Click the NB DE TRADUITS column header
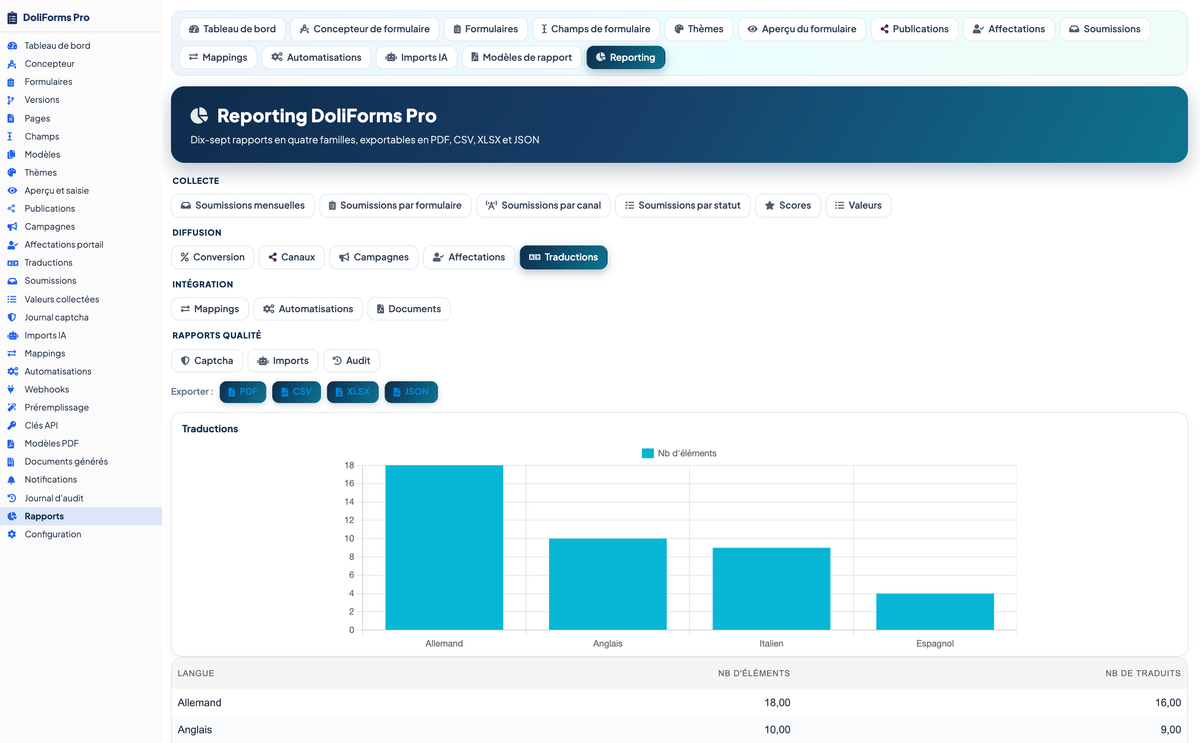The image size is (1200, 743). click(1143, 674)
